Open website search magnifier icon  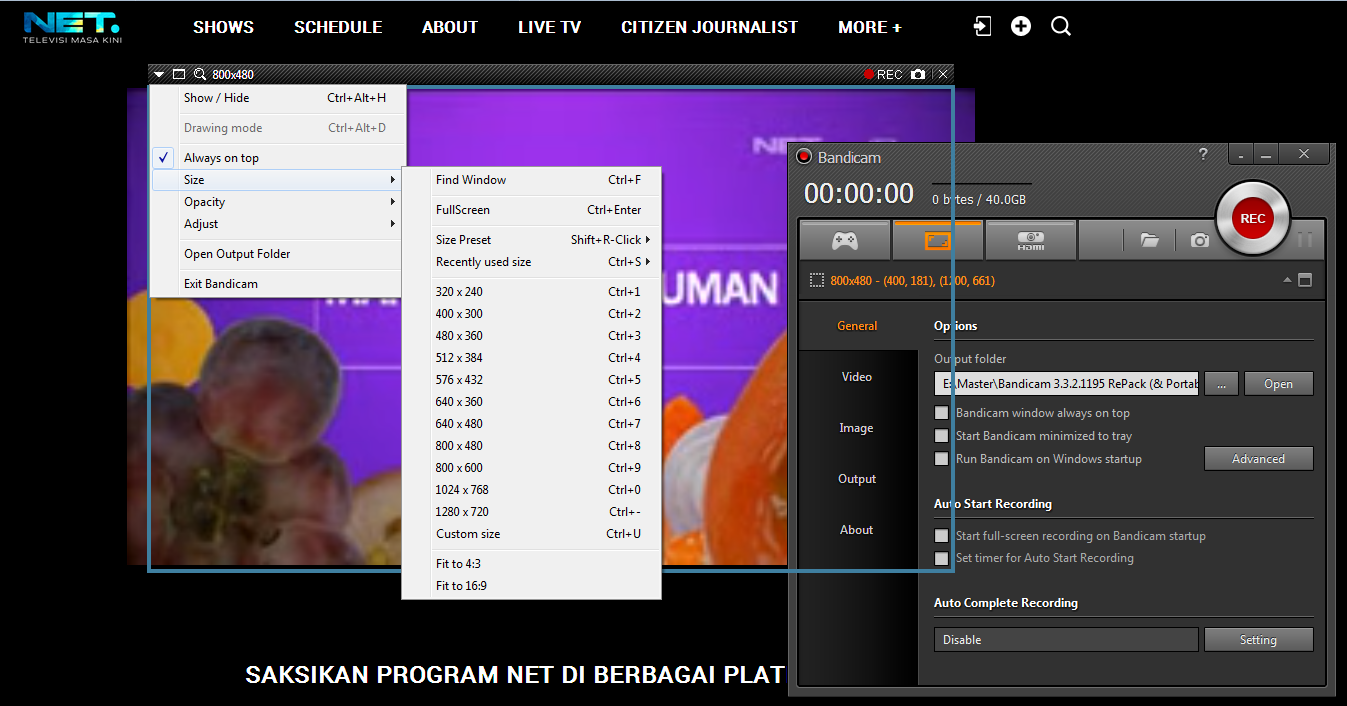click(1061, 27)
